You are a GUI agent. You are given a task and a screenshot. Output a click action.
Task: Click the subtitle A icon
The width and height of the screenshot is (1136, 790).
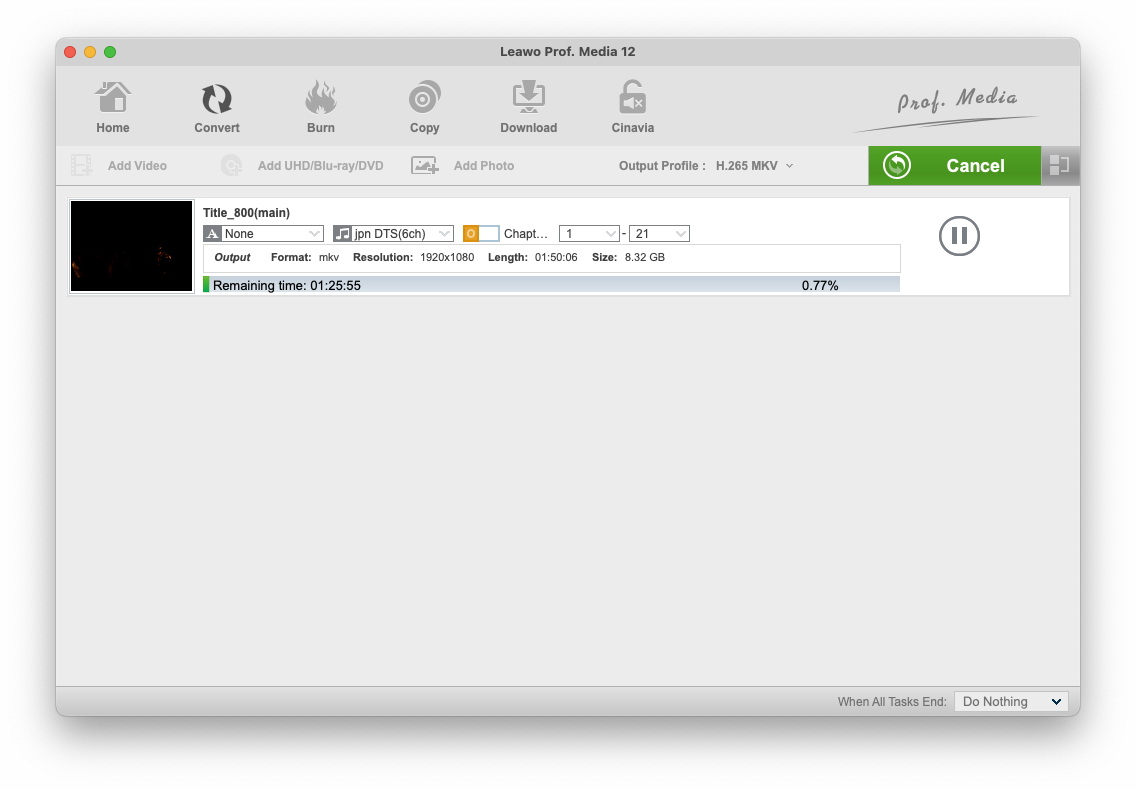pos(212,233)
